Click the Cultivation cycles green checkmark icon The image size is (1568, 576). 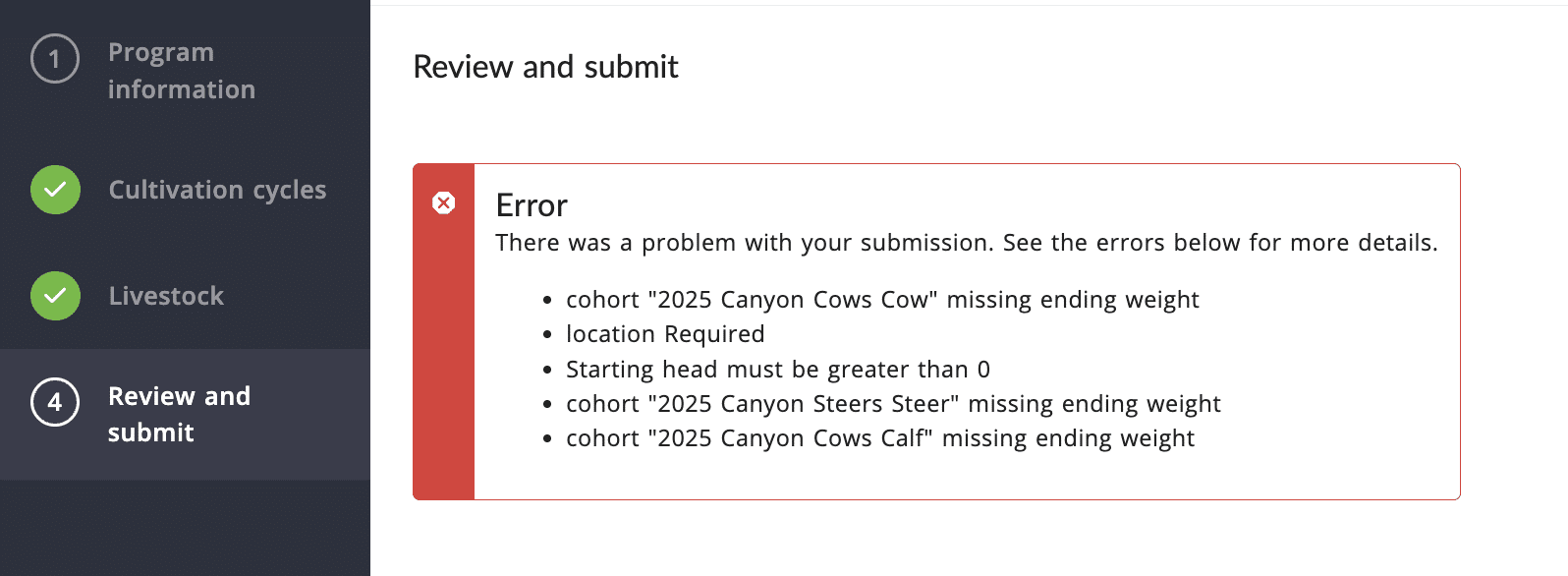coord(55,190)
